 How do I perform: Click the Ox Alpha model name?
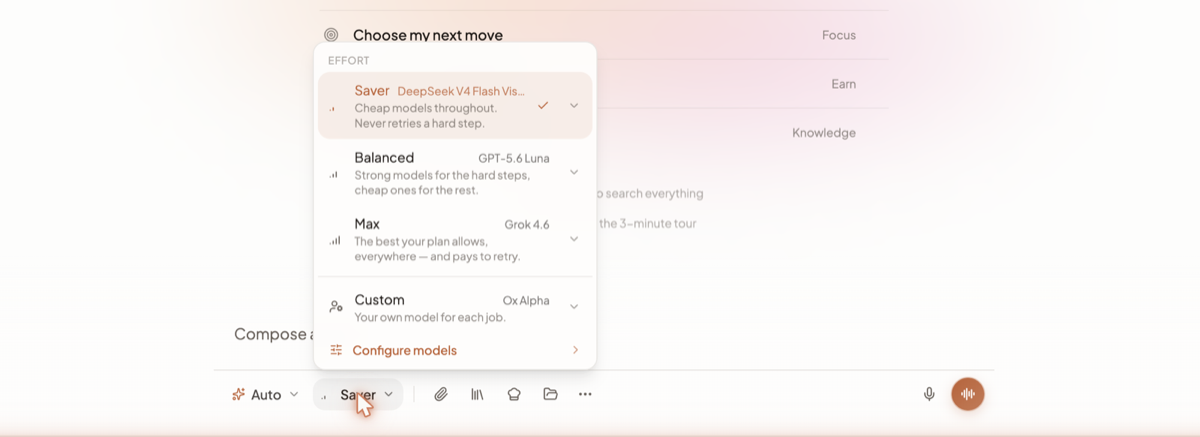(x=526, y=300)
